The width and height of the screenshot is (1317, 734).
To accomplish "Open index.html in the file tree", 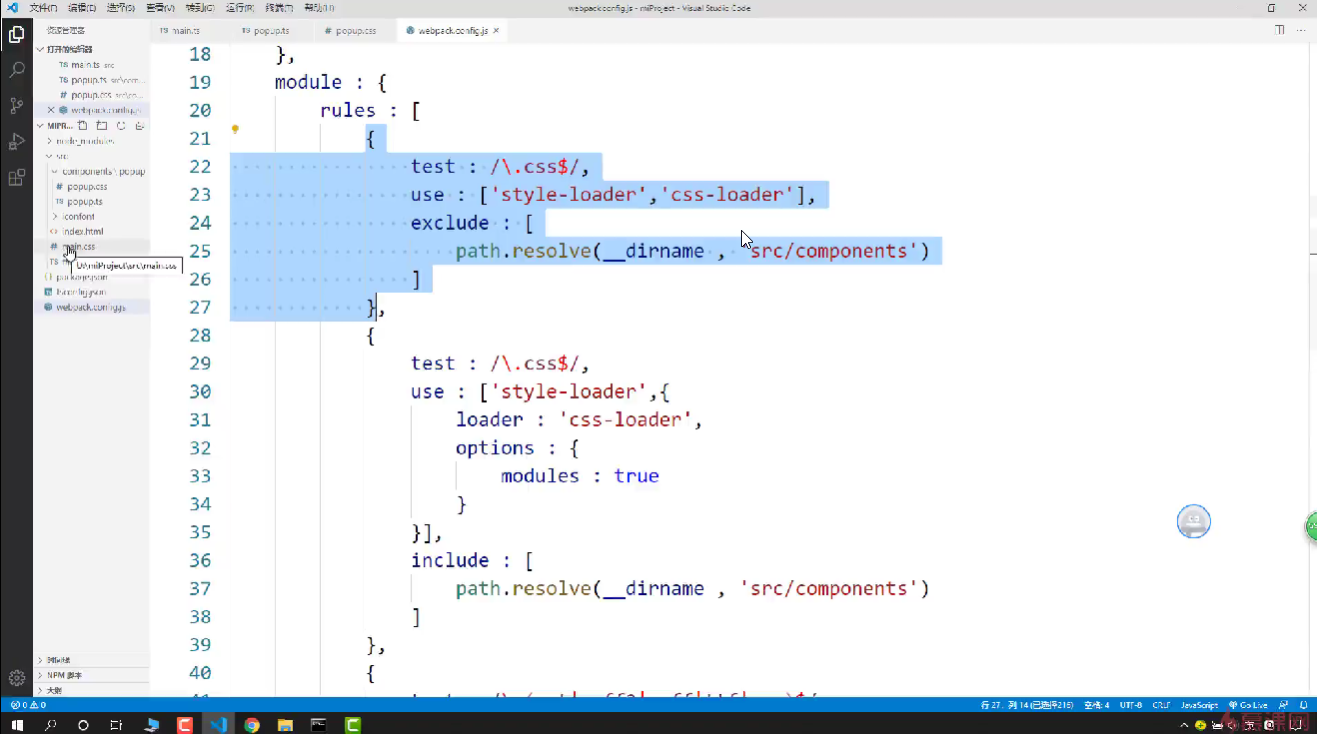I will coord(83,231).
